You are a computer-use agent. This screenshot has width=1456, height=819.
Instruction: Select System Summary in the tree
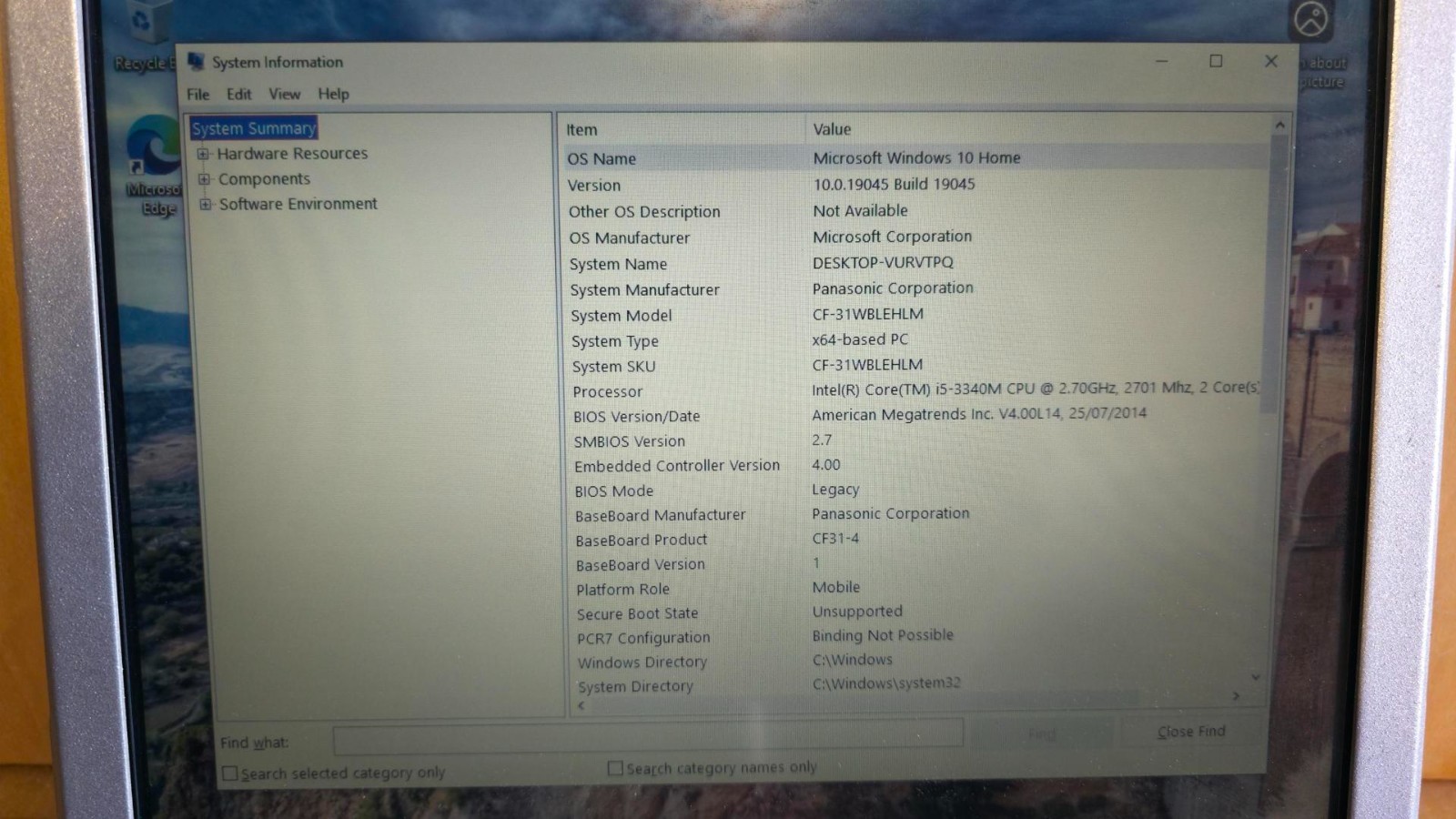(x=254, y=128)
